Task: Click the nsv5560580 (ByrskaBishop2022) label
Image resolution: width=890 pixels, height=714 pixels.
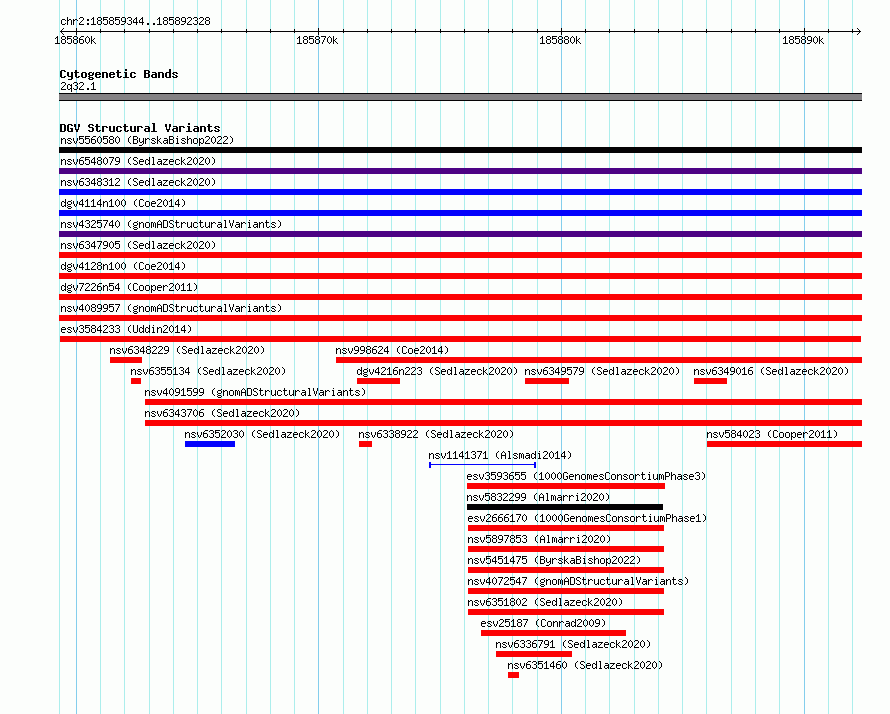Action: pos(147,140)
